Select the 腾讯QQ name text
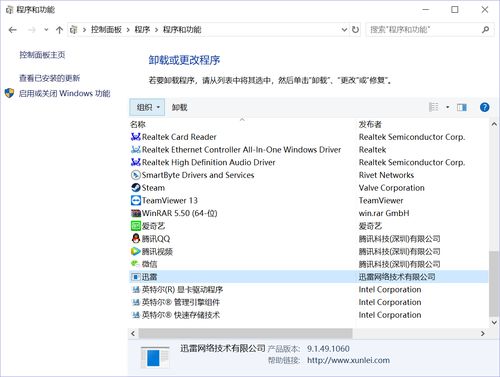The width and height of the screenshot is (500, 377). (156, 239)
